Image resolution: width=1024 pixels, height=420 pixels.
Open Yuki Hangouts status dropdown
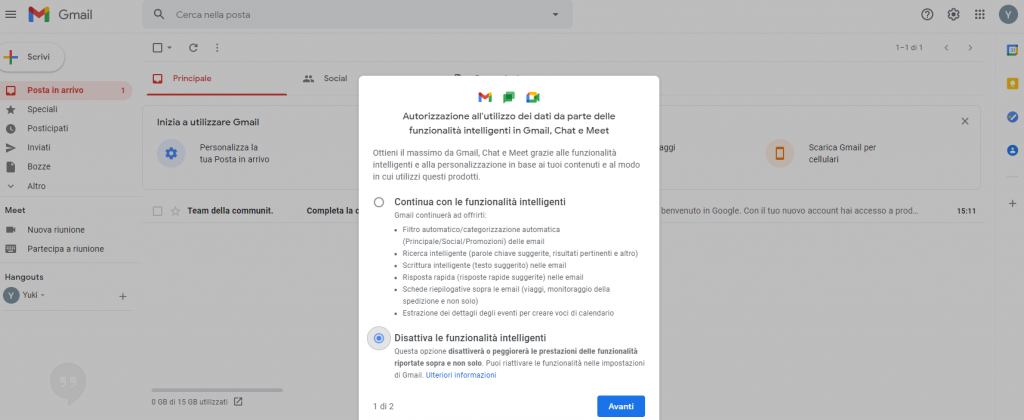pyautogui.click(x=43, y=295)
